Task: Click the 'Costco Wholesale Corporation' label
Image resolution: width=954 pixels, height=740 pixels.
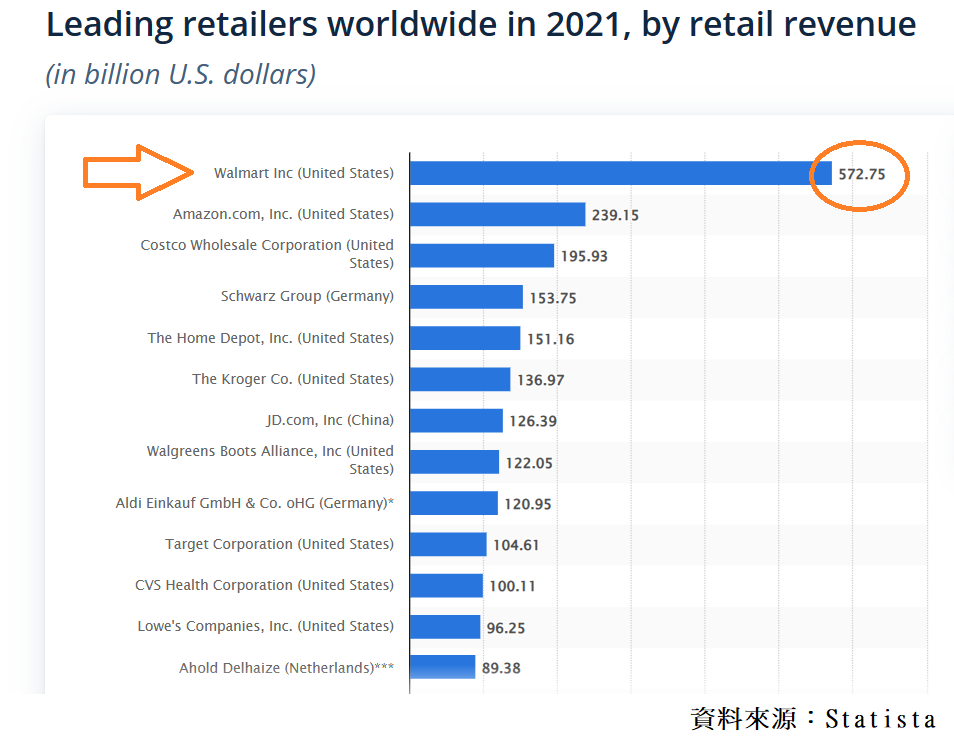Action: coord(266,254)
